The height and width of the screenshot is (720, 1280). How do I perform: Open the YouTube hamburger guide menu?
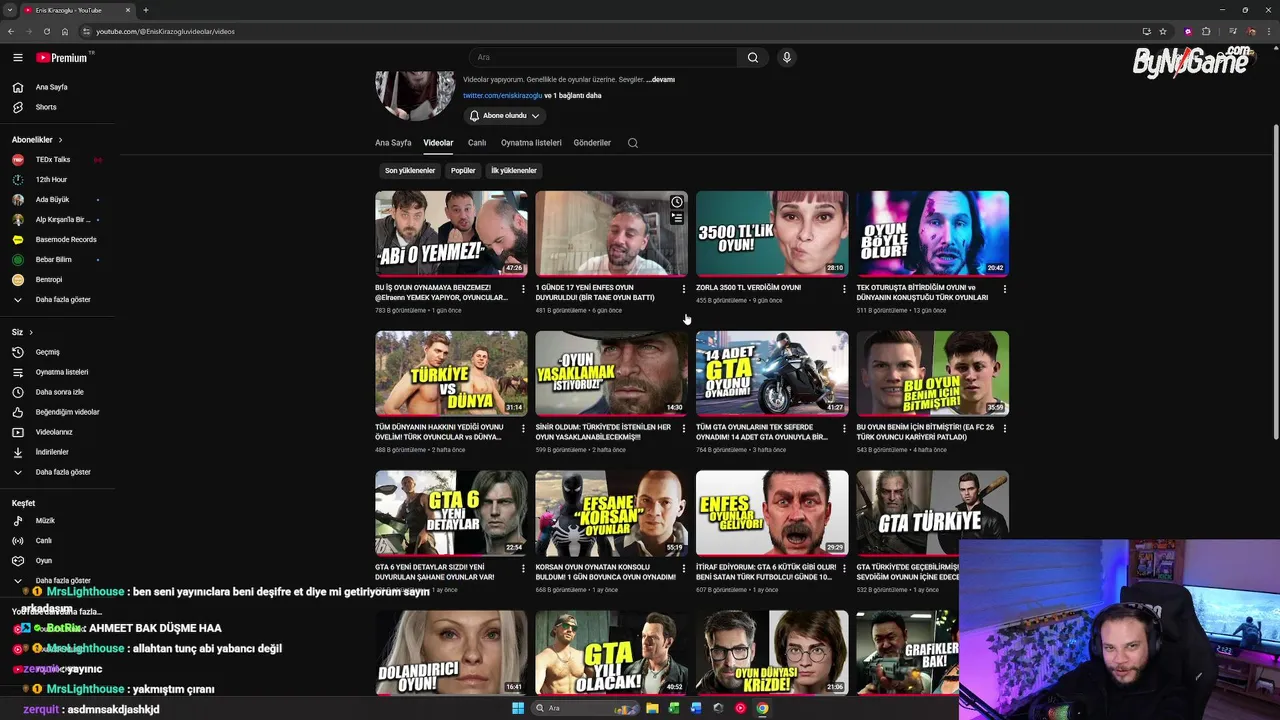[17, 57]
